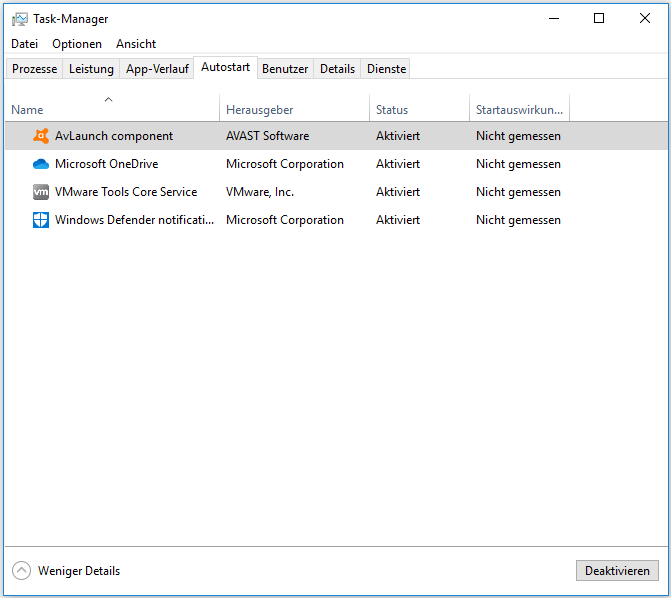
Task: Click the Task-Manager title bar icon
Action: click(20, 19)
